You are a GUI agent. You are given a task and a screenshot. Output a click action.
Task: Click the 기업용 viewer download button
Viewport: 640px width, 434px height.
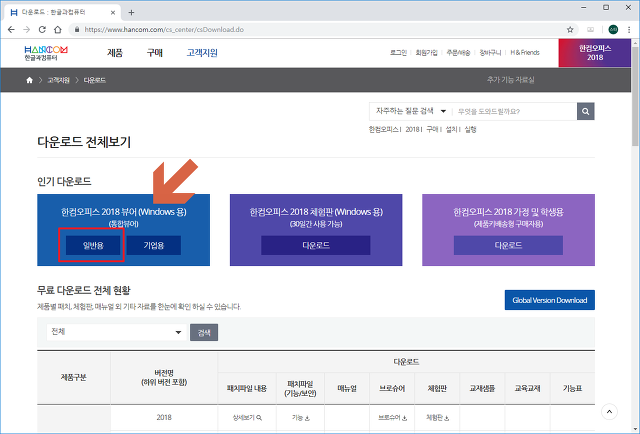click(x=153, y=245)
